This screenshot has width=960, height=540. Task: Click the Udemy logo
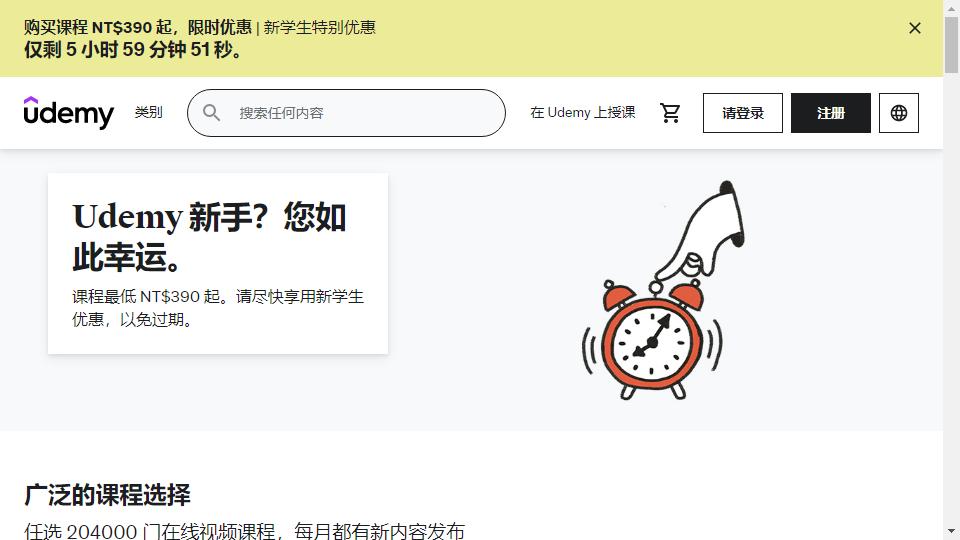click(69, 113)
